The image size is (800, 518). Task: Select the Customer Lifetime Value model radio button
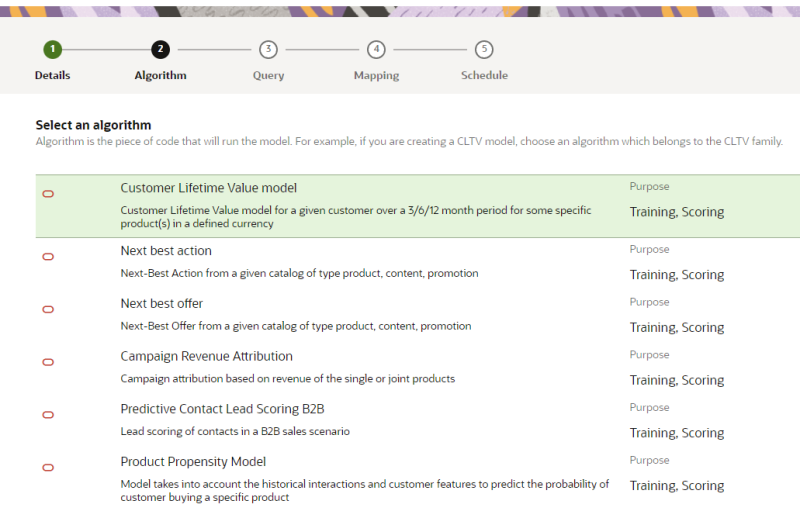[x=48, y=194]
